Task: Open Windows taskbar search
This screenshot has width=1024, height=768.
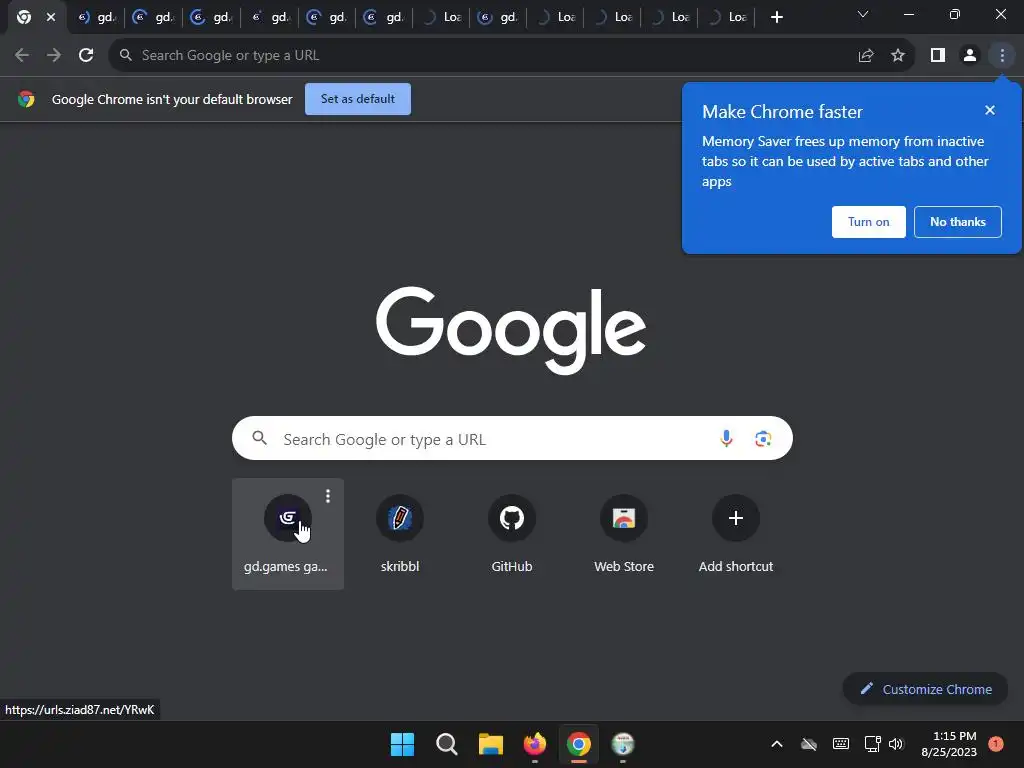Action: 447,744
